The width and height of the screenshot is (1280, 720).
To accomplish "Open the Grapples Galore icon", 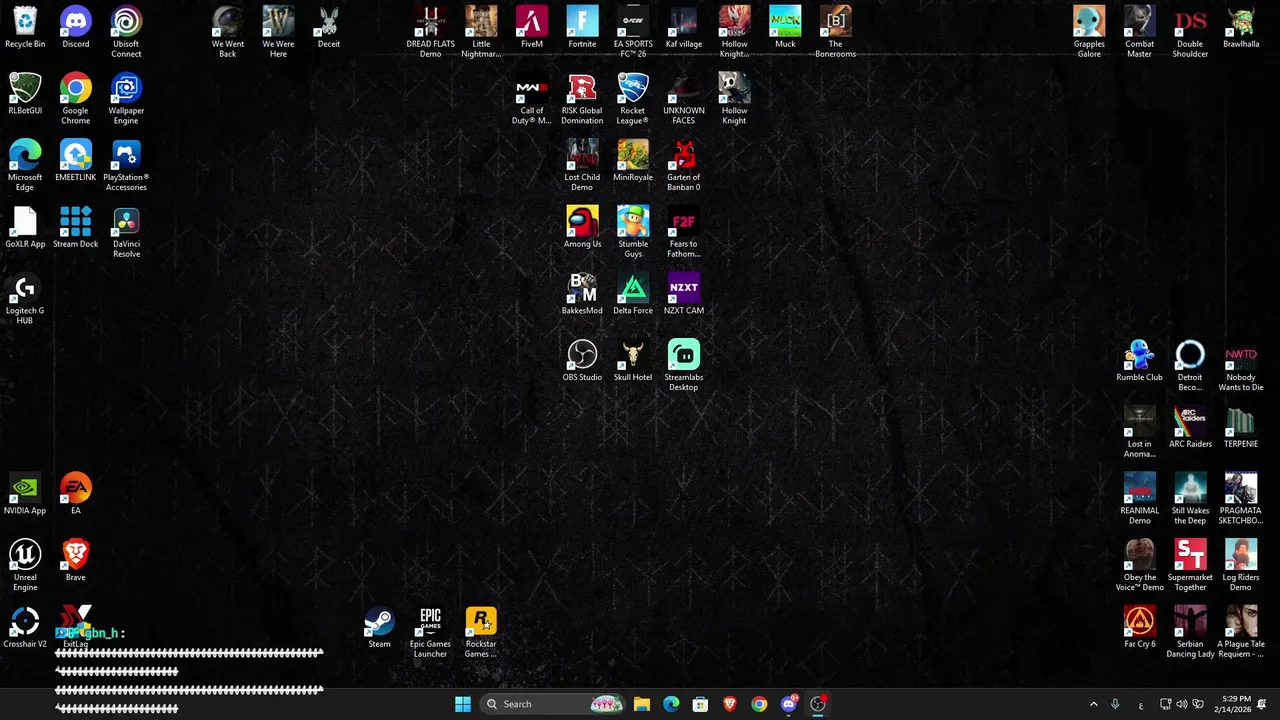I will pos(1089,32).
